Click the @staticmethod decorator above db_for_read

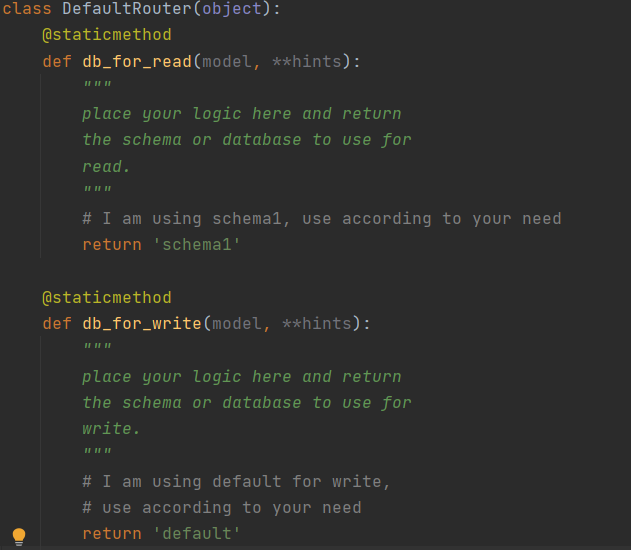coord(106,35)
